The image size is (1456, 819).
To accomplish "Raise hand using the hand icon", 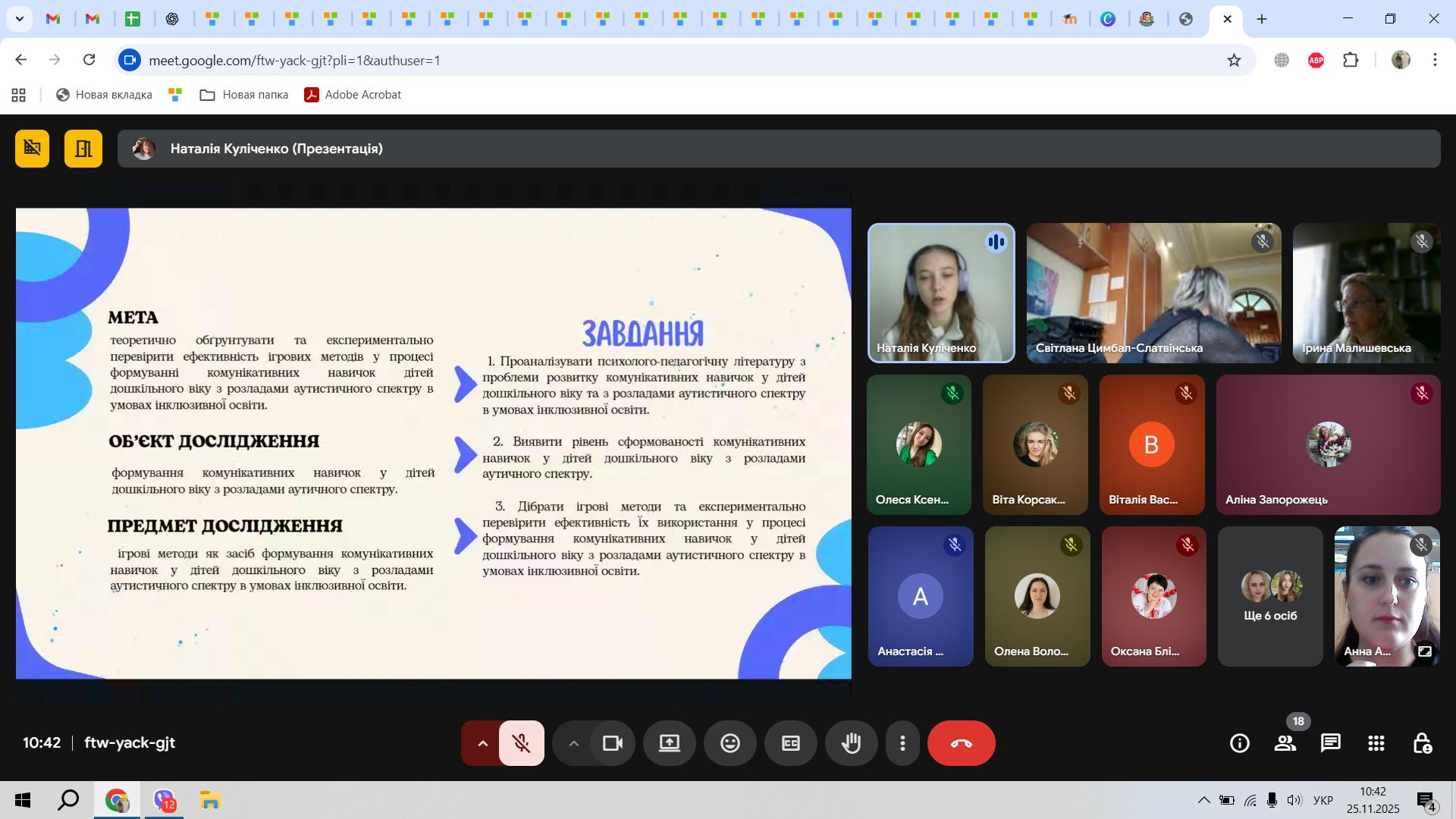I will coord(851,743).
